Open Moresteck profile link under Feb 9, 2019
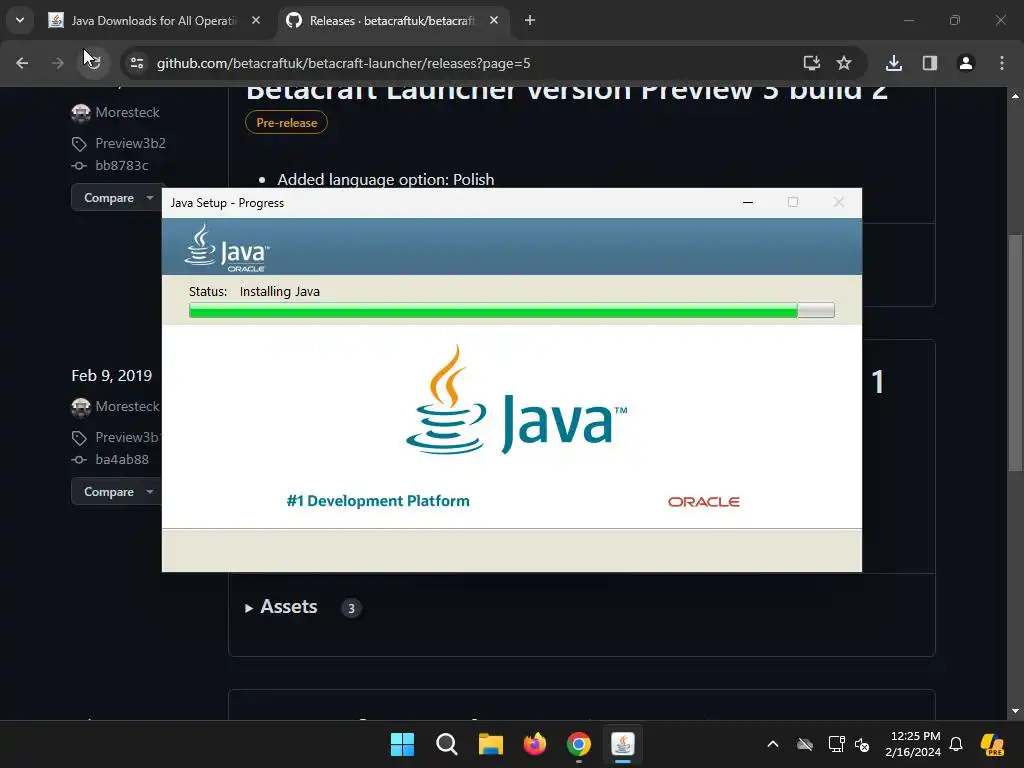 coord(127,406)
